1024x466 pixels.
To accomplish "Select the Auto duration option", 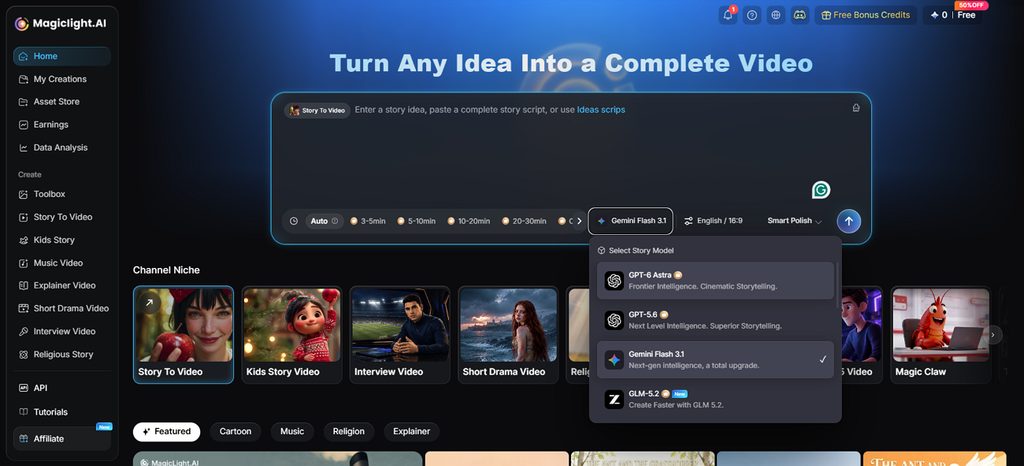I will coord(324,221).
